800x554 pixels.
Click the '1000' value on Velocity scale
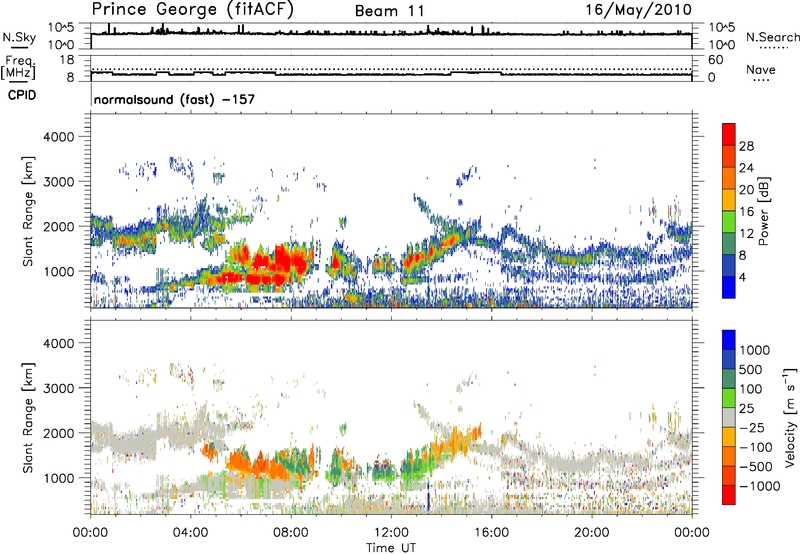[x=755, y=350]
